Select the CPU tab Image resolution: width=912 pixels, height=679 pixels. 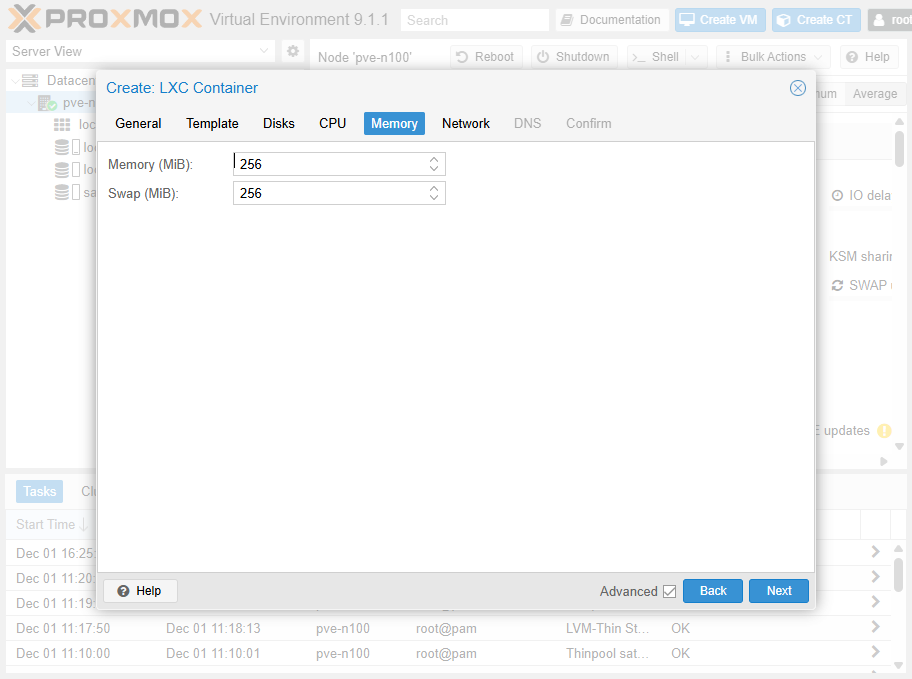tap(333, 123)
